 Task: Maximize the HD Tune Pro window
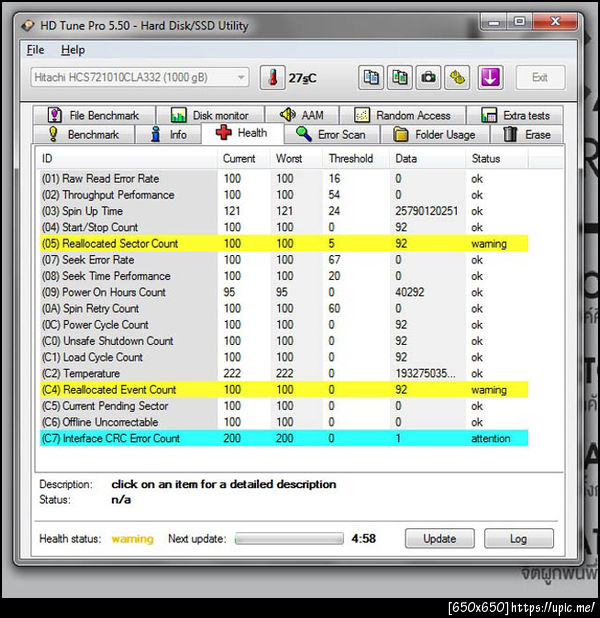pos(519,22)
